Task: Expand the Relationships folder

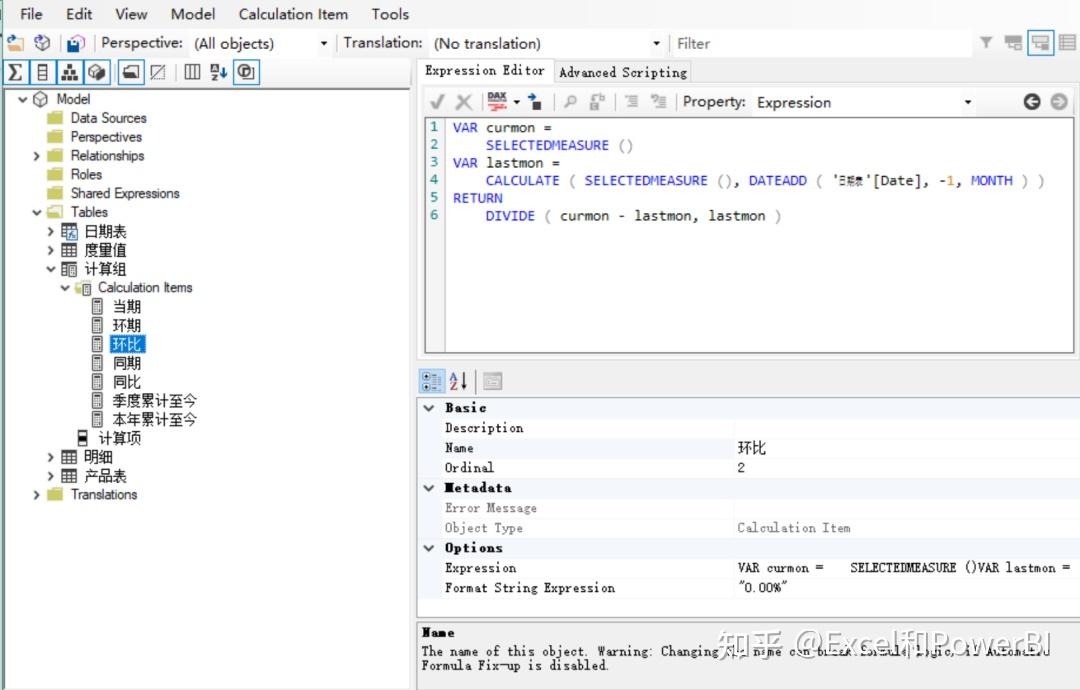Action: click(x=37, y=156)
